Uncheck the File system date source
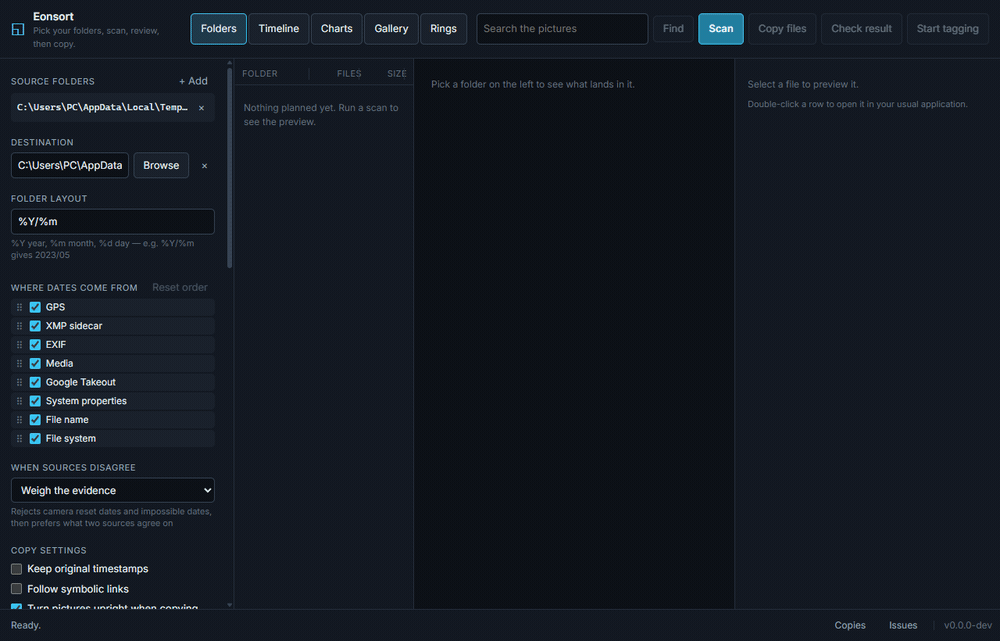This screenshot has height=641, width=1000. (x=35, y=439)
